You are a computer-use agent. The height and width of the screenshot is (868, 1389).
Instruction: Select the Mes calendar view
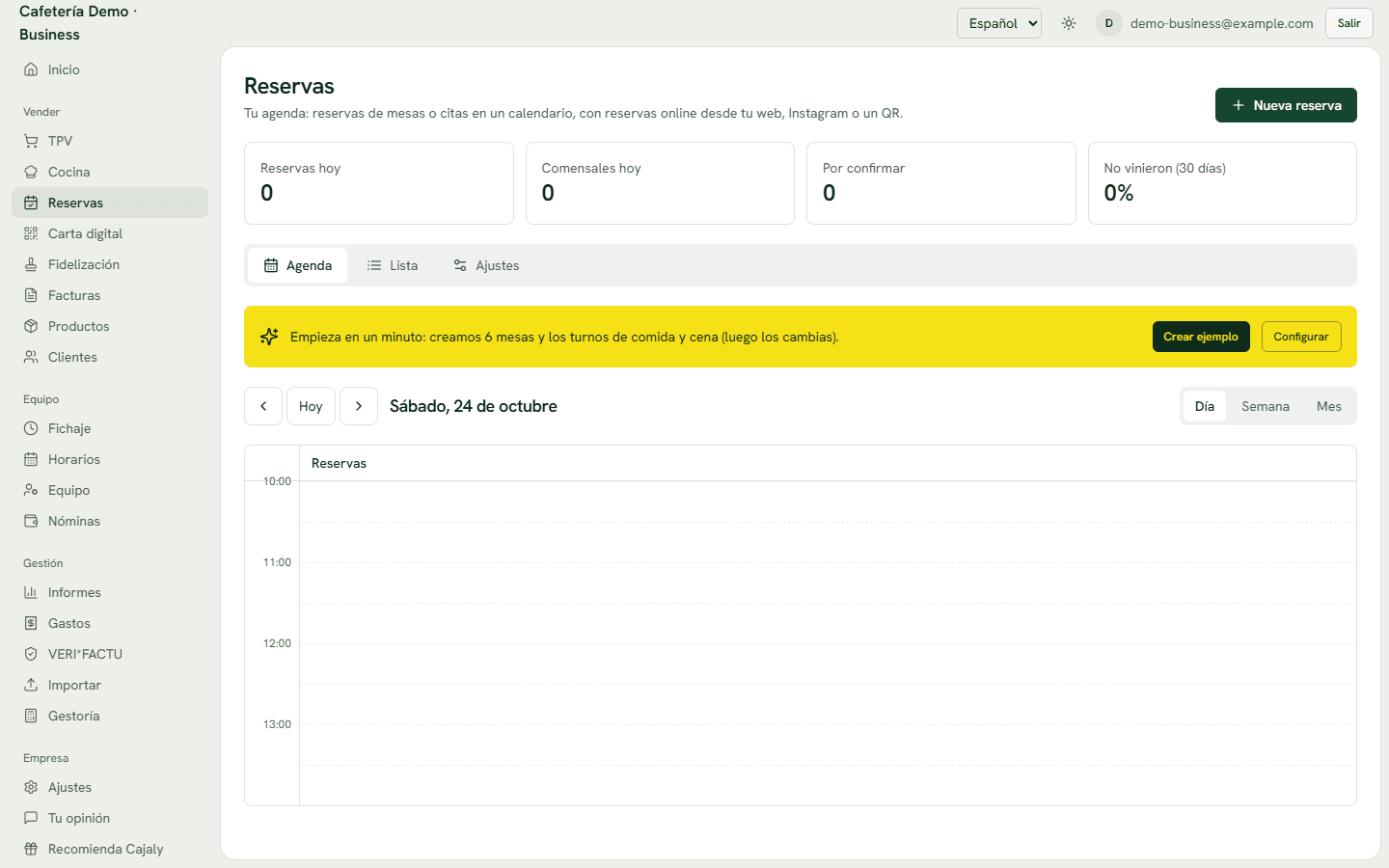pyautogui.click(x=1329, y=406)
